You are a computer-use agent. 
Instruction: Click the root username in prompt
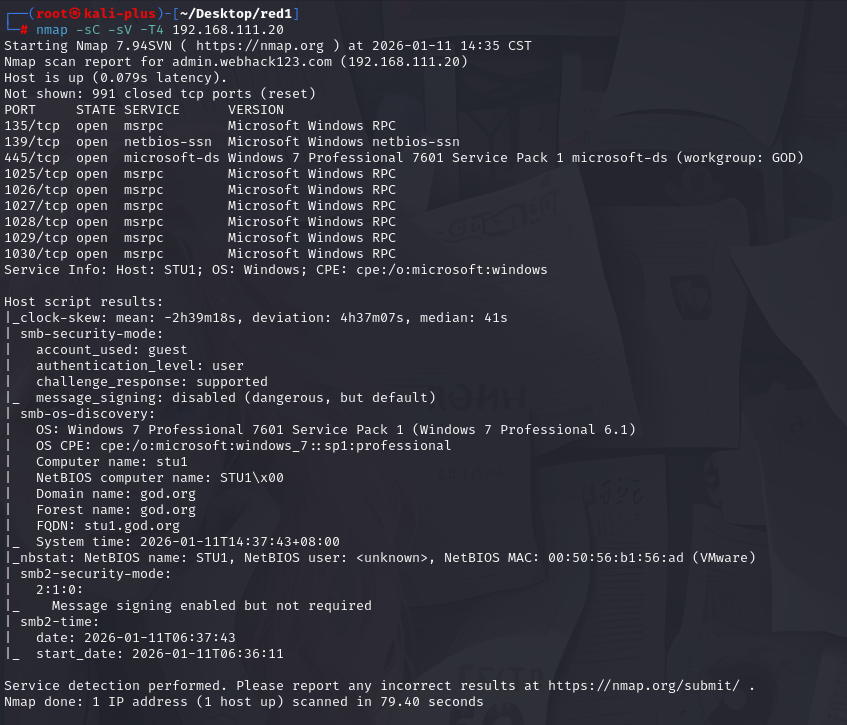[52, 14]
